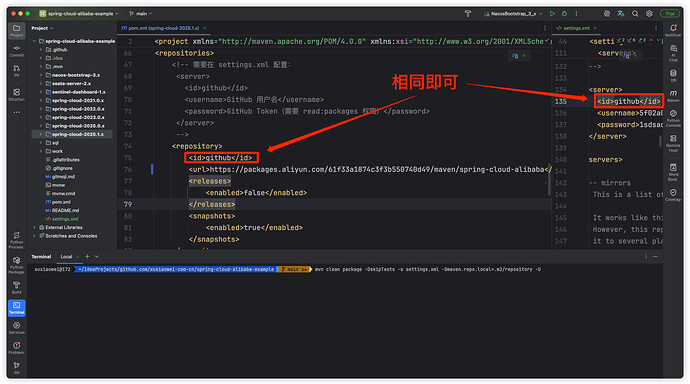The width and height of the screenshot is (690, 384).
Task: Open the Maven tool window
Action: point(673,96)
